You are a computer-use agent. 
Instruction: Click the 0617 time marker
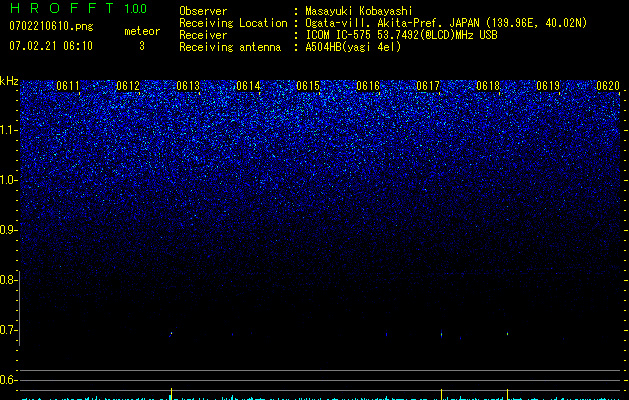428,86
